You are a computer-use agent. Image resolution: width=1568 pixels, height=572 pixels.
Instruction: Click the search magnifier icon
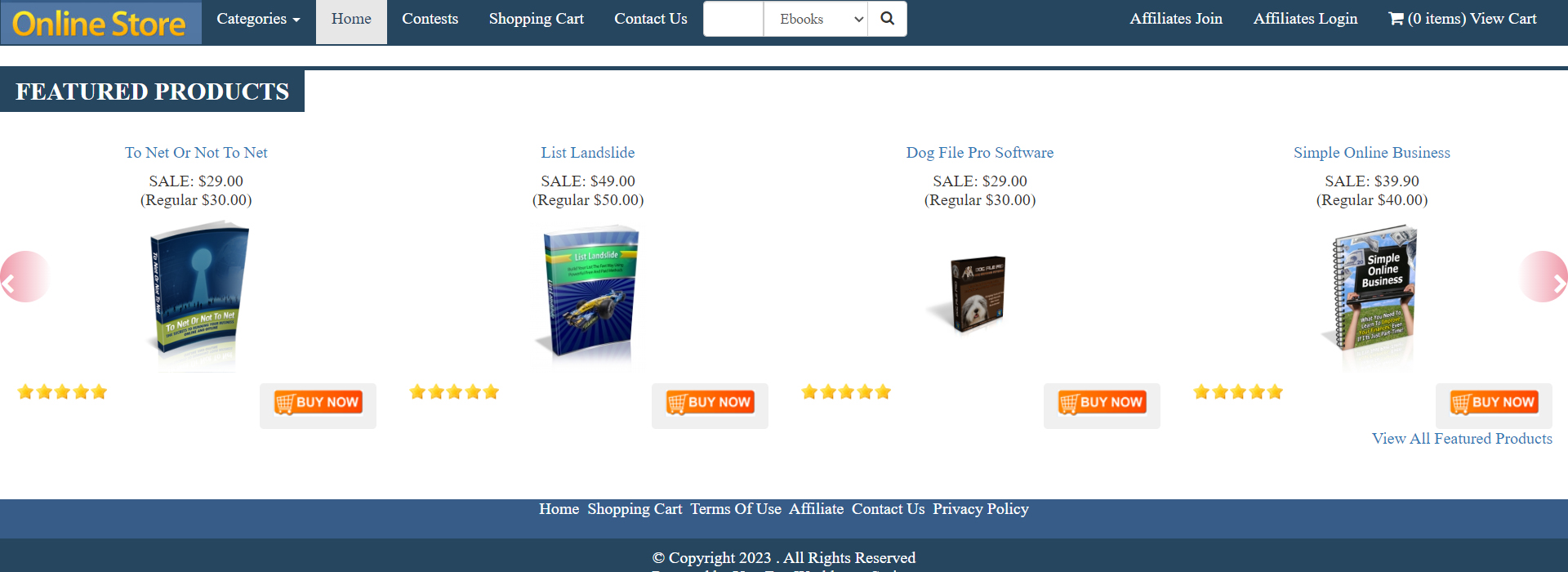point(888,19)
